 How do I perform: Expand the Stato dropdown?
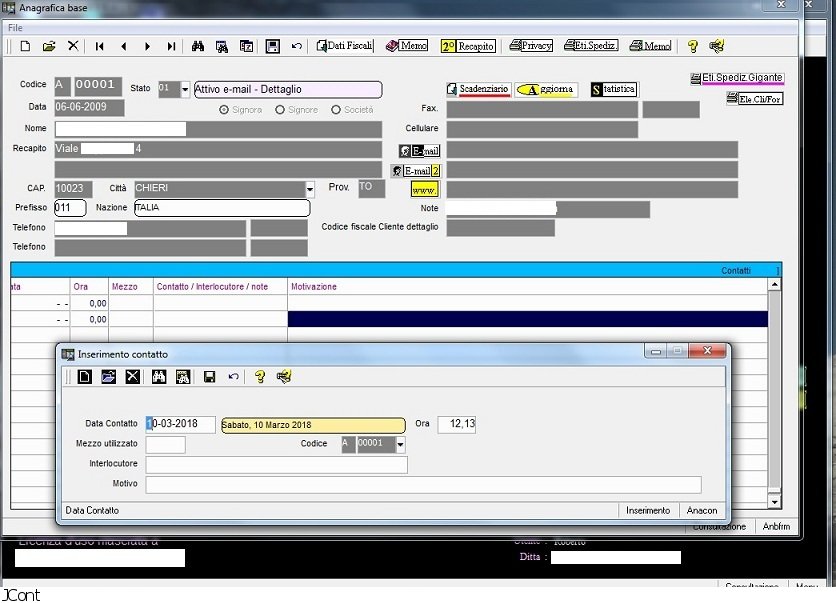(x=185, y=90)
